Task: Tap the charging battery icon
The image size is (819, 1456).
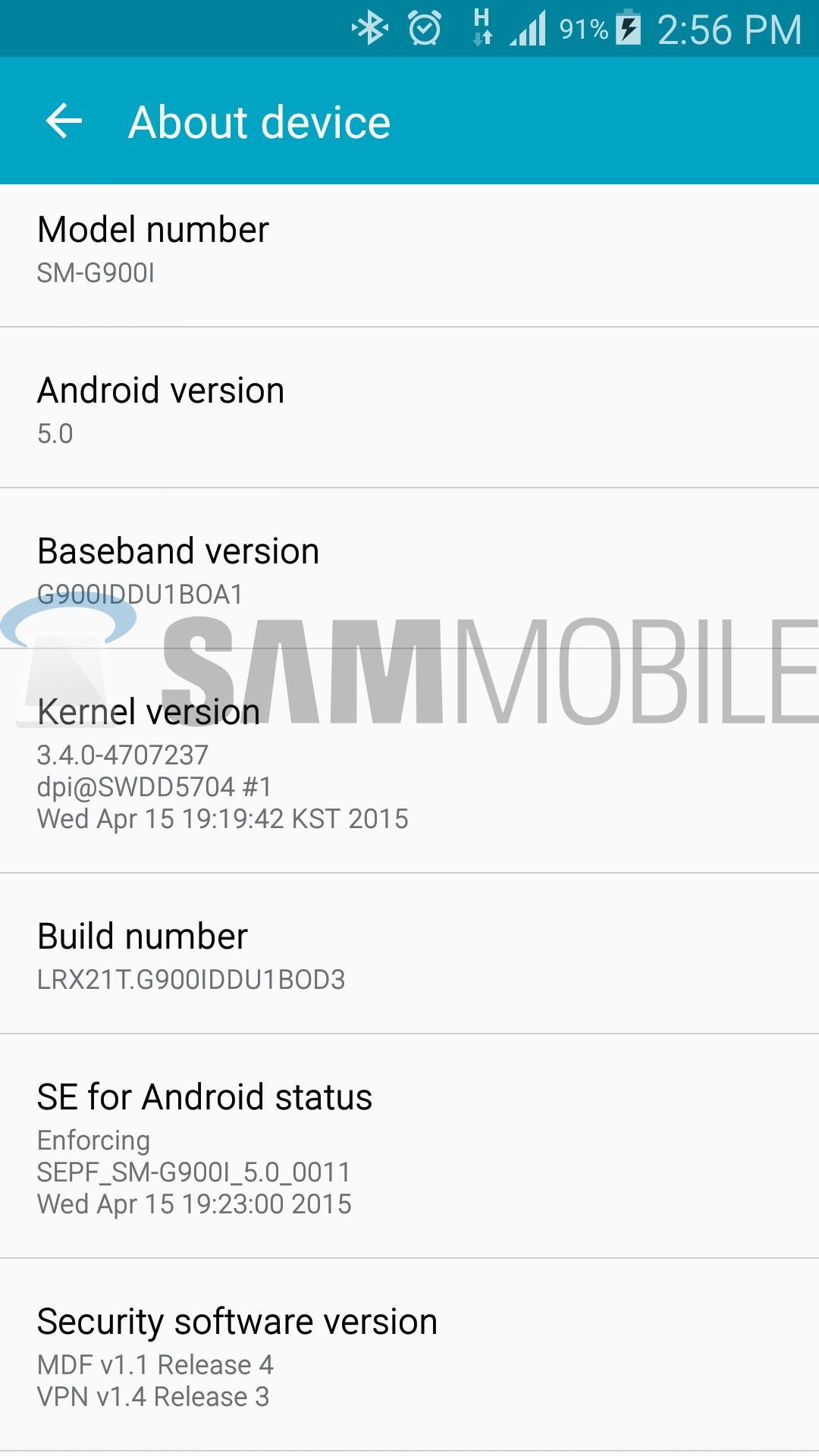Action: coord(629,27)
